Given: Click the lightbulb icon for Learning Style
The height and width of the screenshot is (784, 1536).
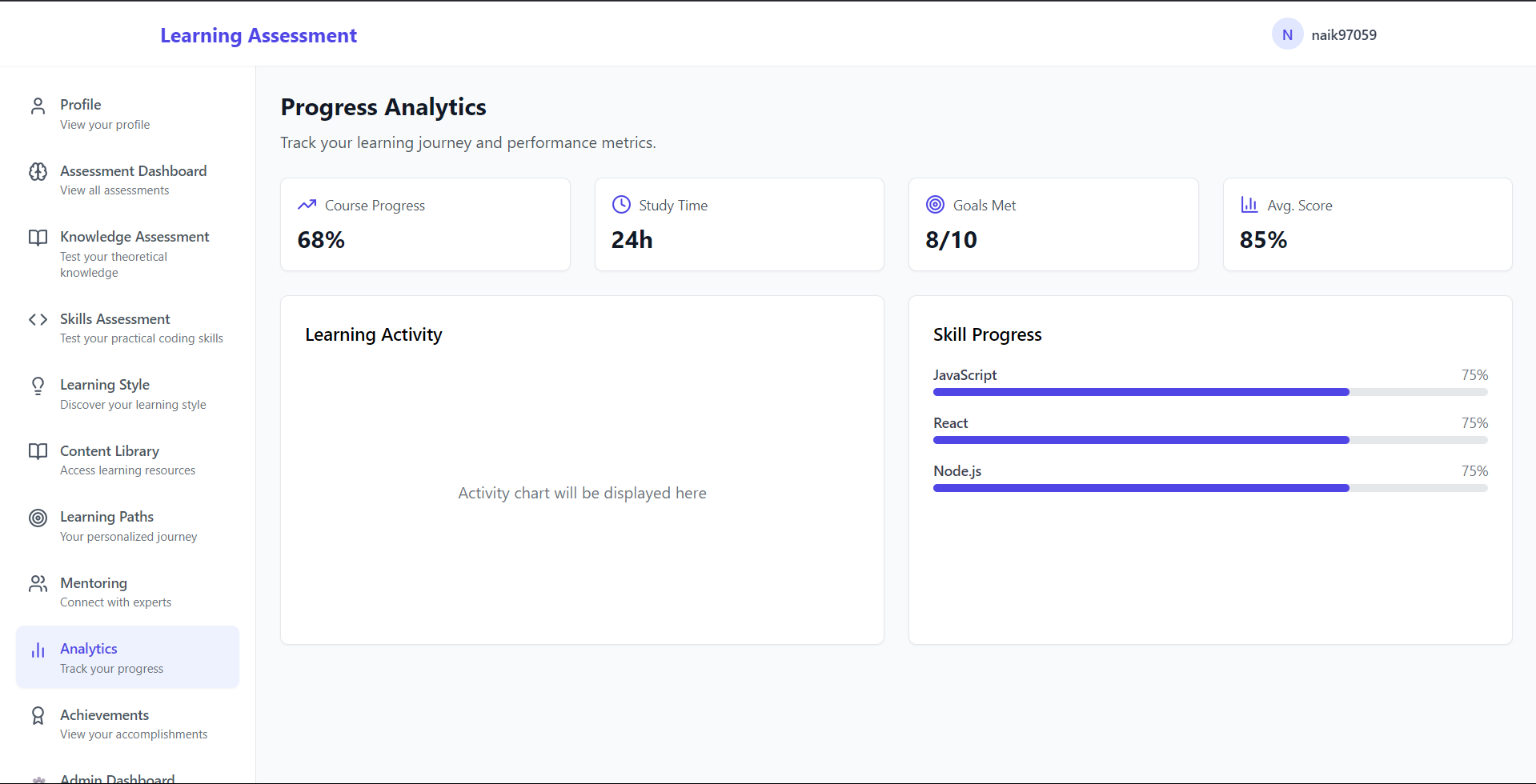Looking at the screenshot, I should click(38, 386).
